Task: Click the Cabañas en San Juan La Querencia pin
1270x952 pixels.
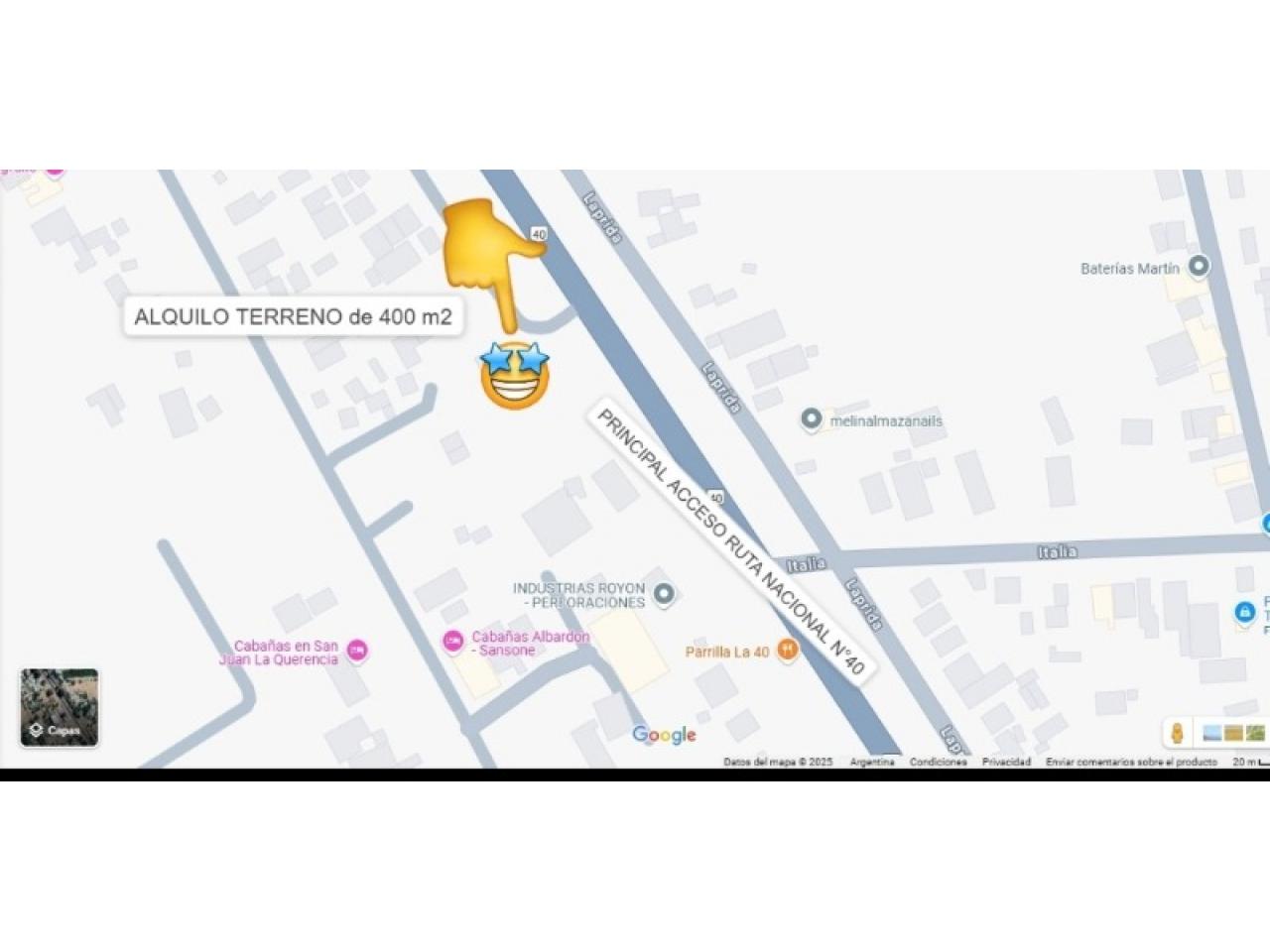Action: pyautogui.click(x=357, y=652)
